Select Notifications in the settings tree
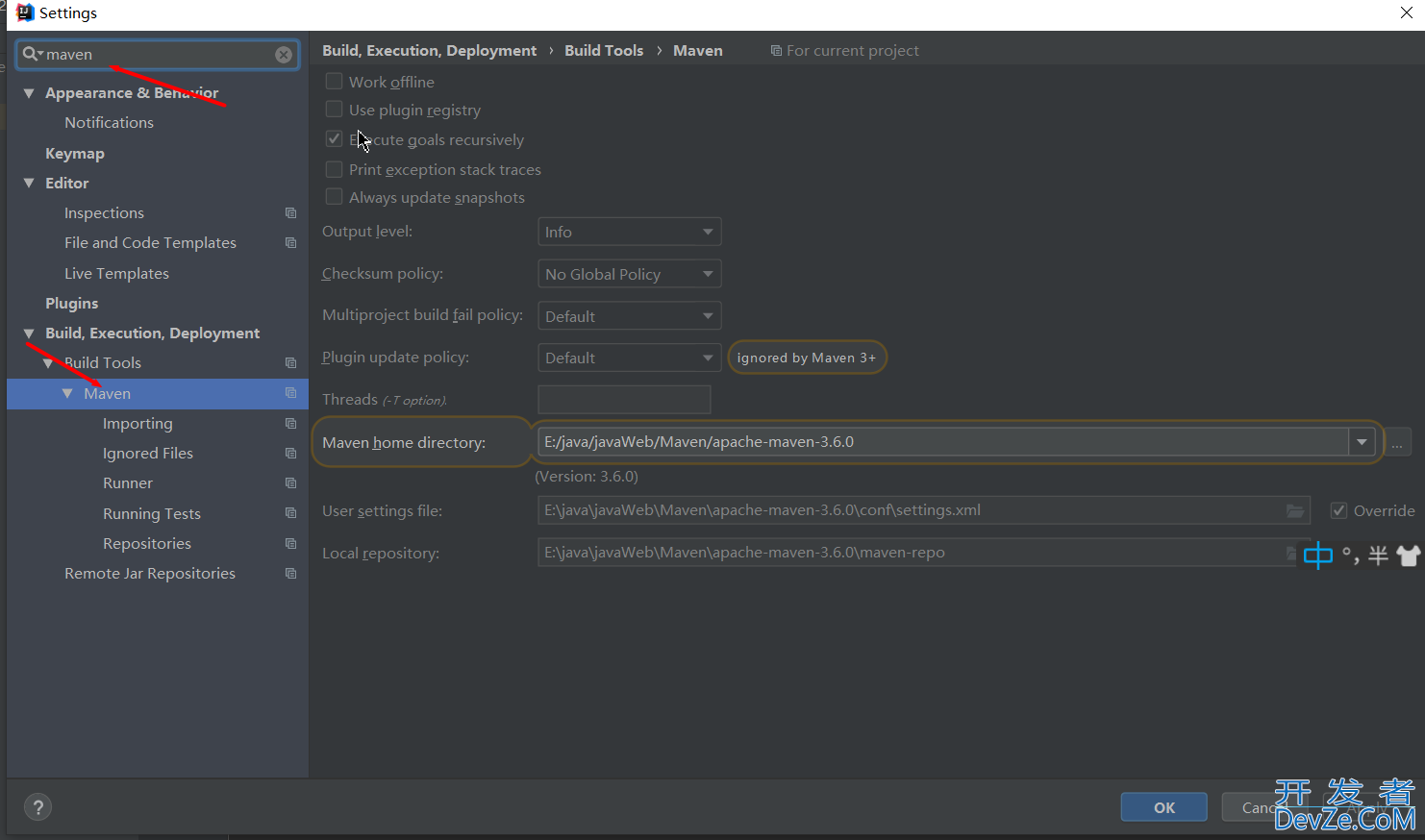1425x840 pixels. pos(109,123)
